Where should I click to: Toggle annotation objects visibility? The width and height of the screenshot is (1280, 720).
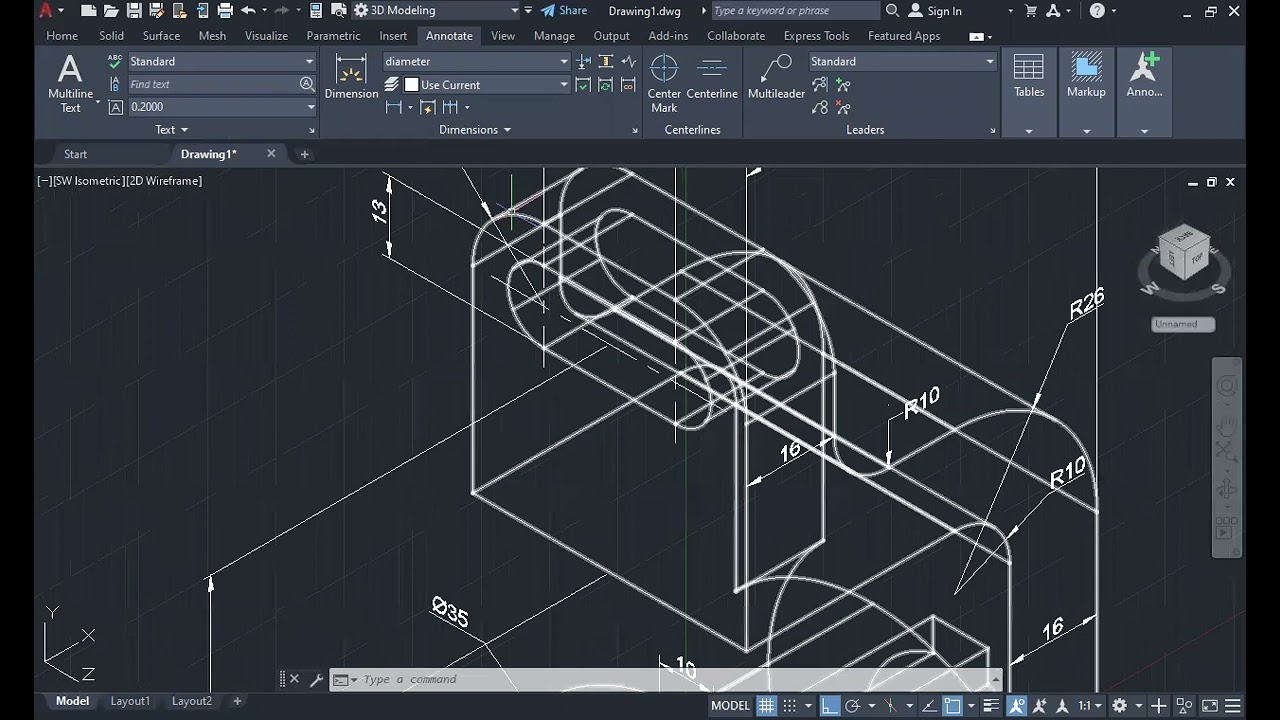point(1017,706)
